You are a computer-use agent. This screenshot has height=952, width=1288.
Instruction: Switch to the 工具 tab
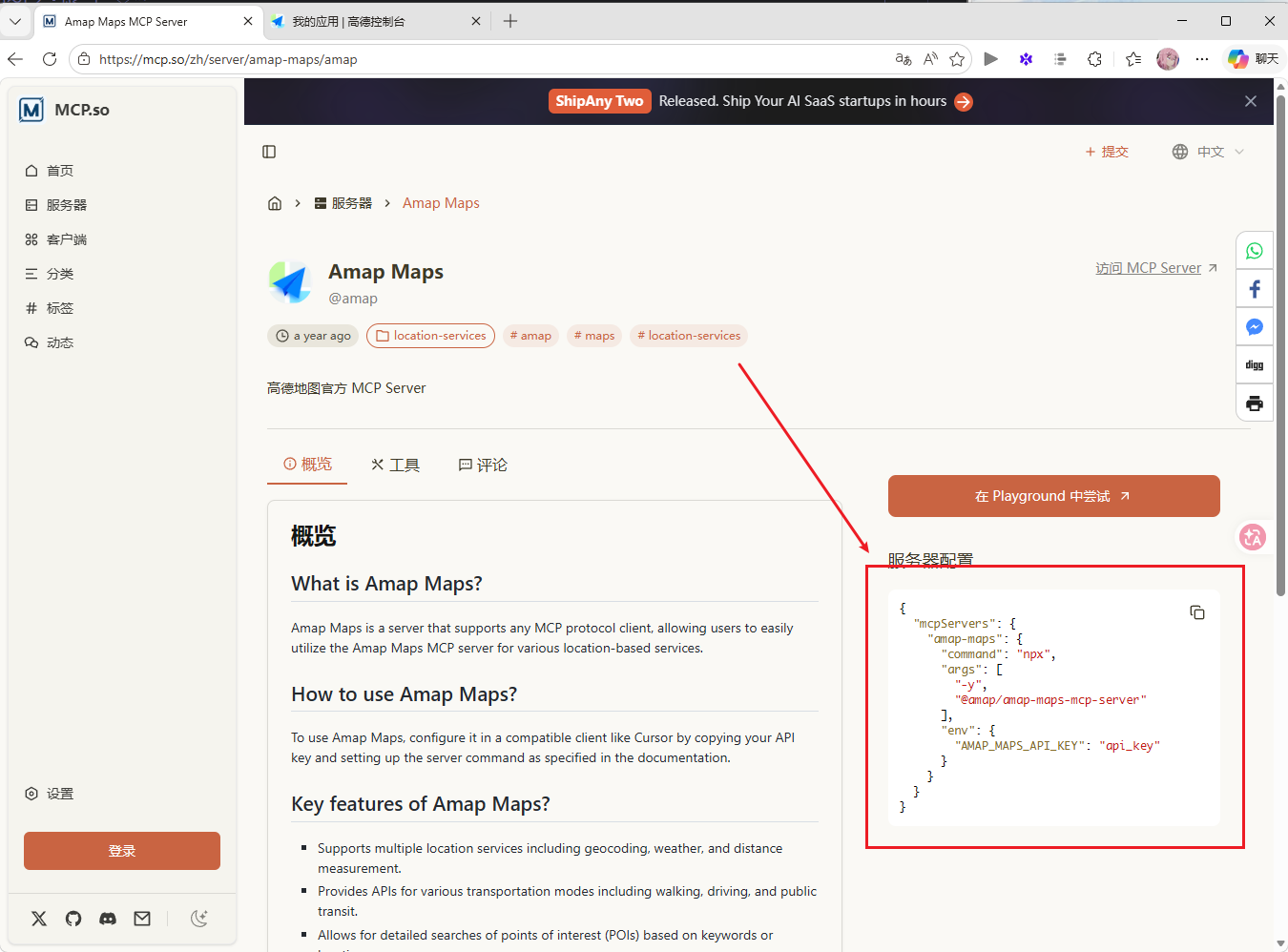[x=395, y=465]
